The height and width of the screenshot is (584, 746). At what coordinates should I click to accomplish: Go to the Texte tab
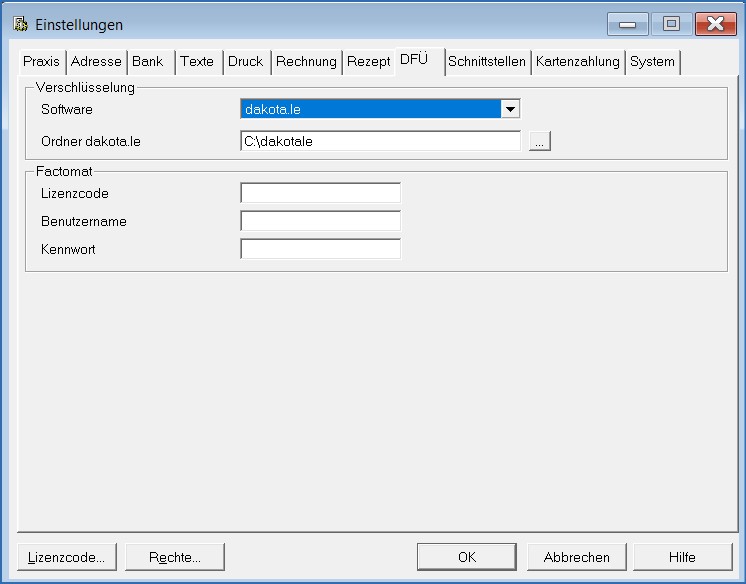pyautogui.click(x=197, y=62)
